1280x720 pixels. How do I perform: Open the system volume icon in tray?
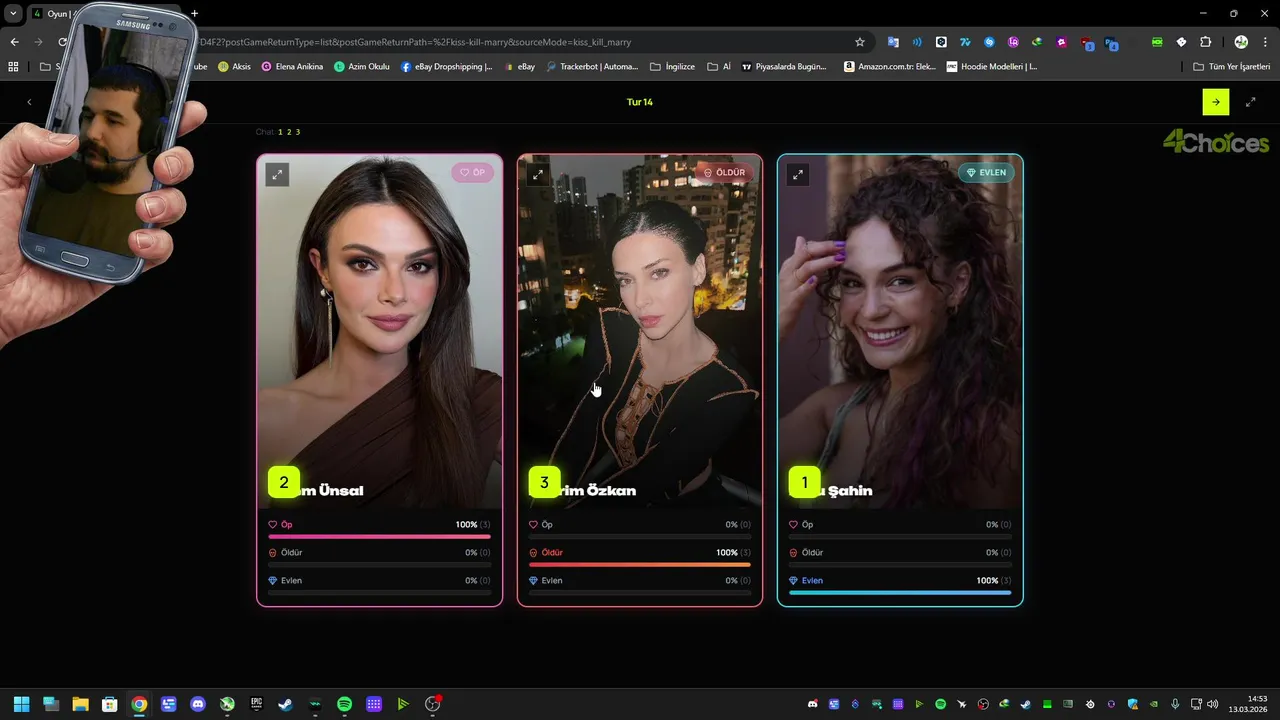click(1212, 704)
